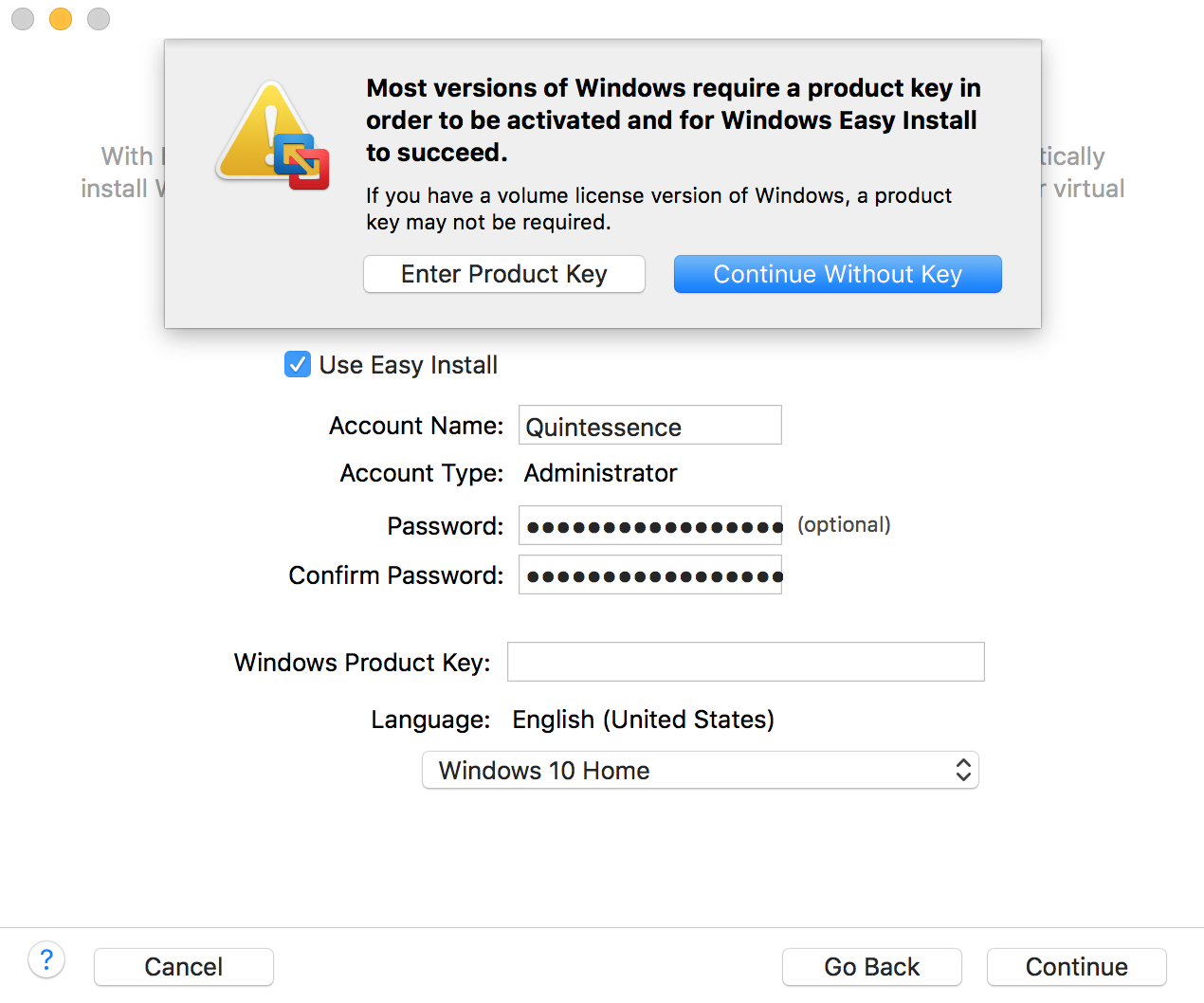Click the bold product key warning heading
The height and width of the screenshot is (1003, 1204).
point(674,120)
